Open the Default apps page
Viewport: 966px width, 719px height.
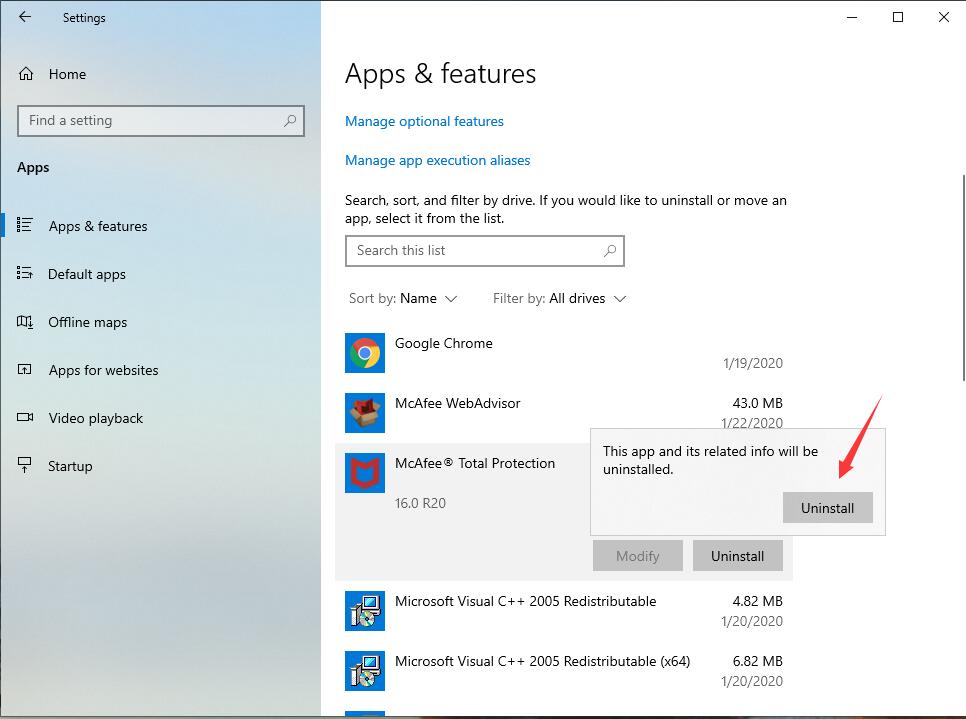87,274
